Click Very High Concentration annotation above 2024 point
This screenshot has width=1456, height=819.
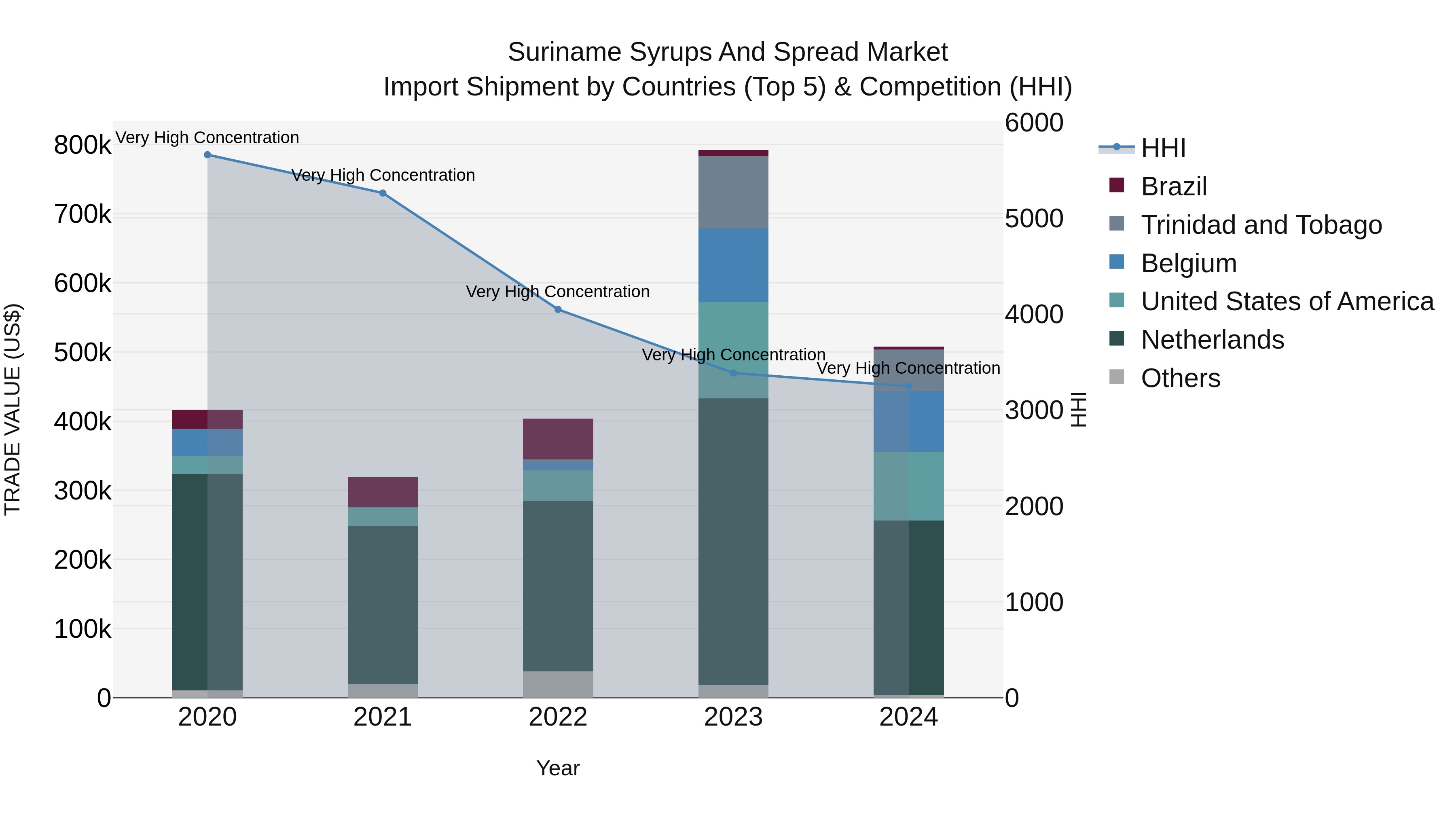tap(909, 368)
